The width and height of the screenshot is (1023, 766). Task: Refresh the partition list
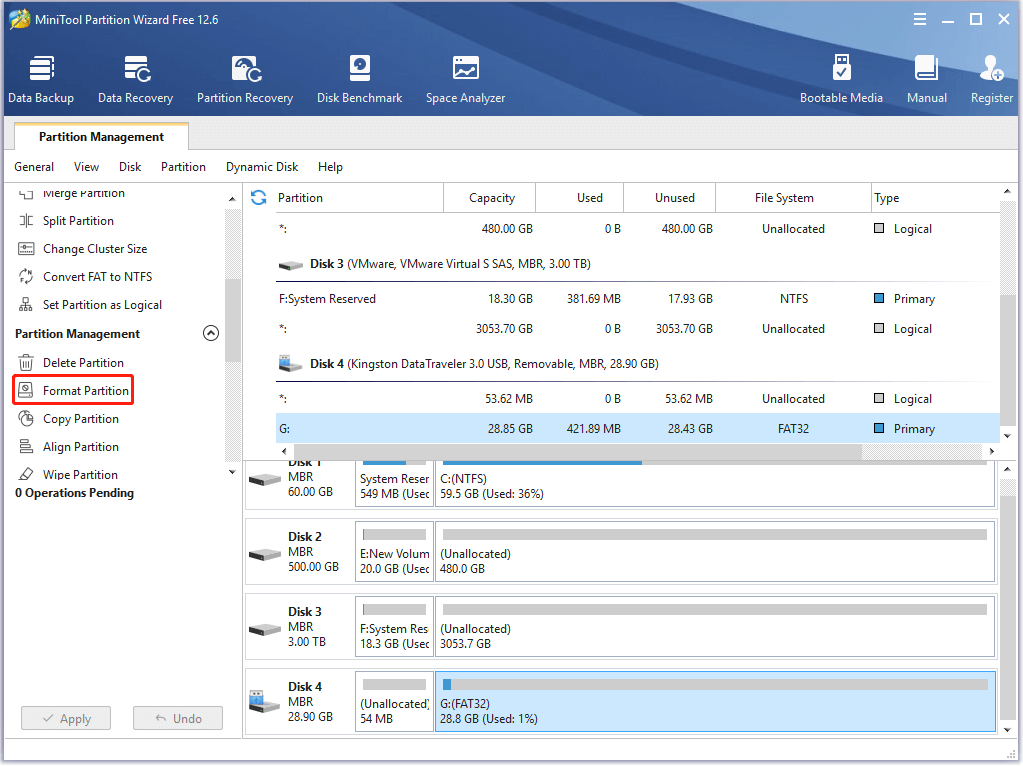coord(259,197)
